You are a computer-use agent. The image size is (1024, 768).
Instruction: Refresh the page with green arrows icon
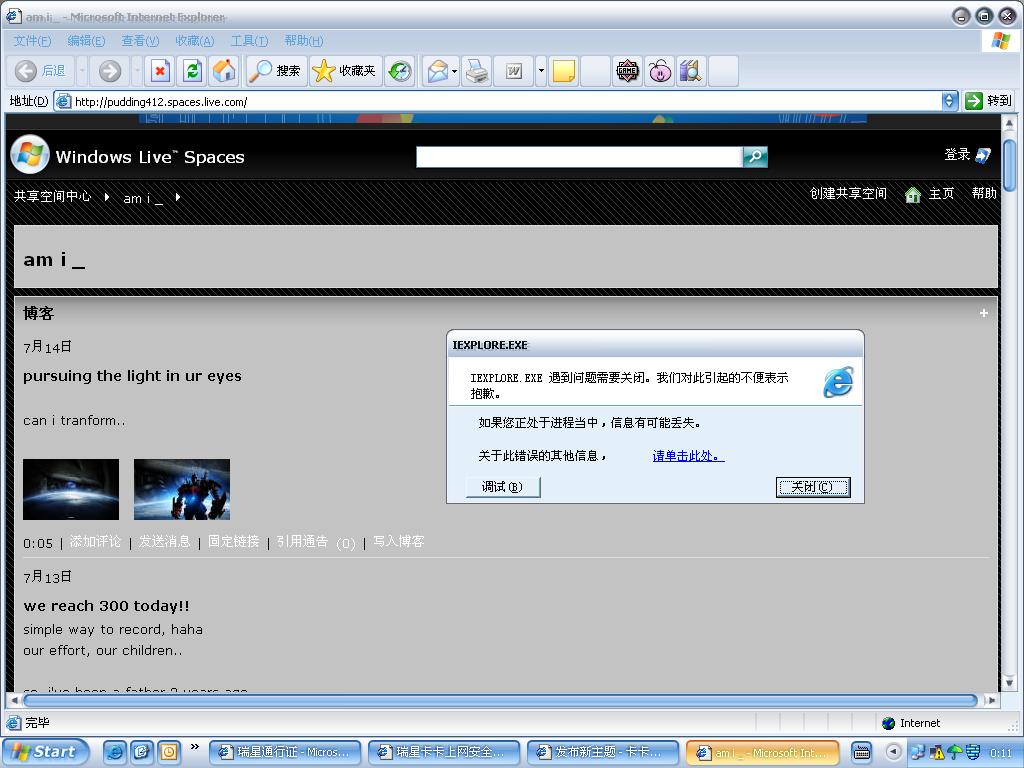[192, 71]
